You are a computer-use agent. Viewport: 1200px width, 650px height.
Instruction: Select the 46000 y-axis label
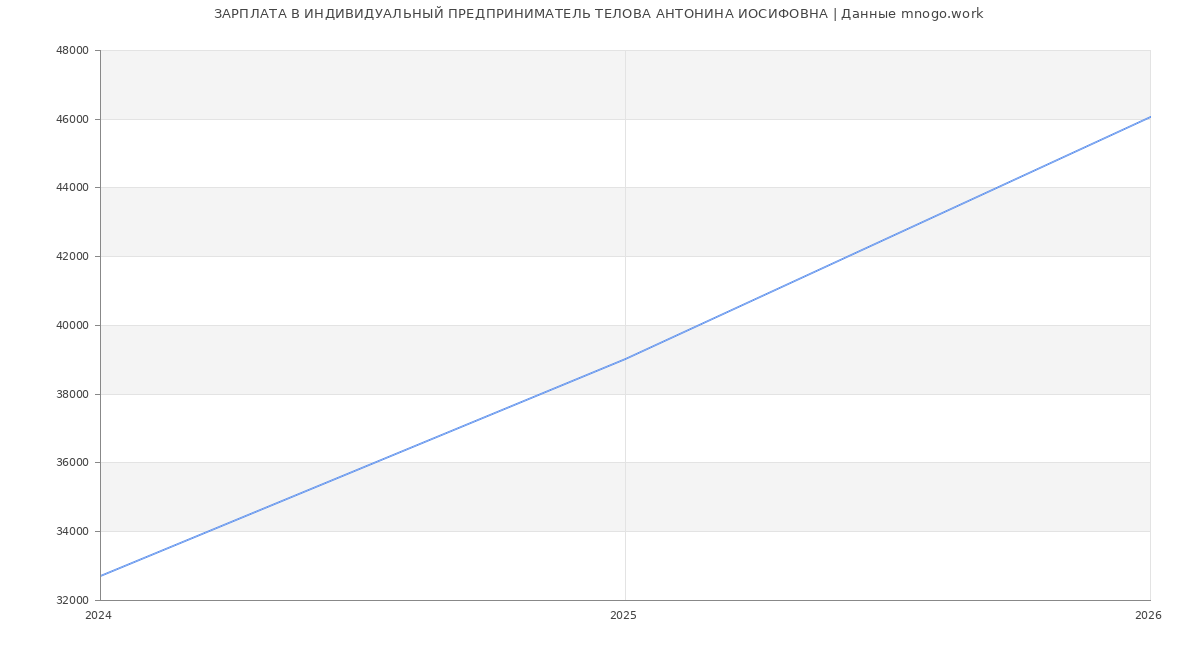coord(72,119)
